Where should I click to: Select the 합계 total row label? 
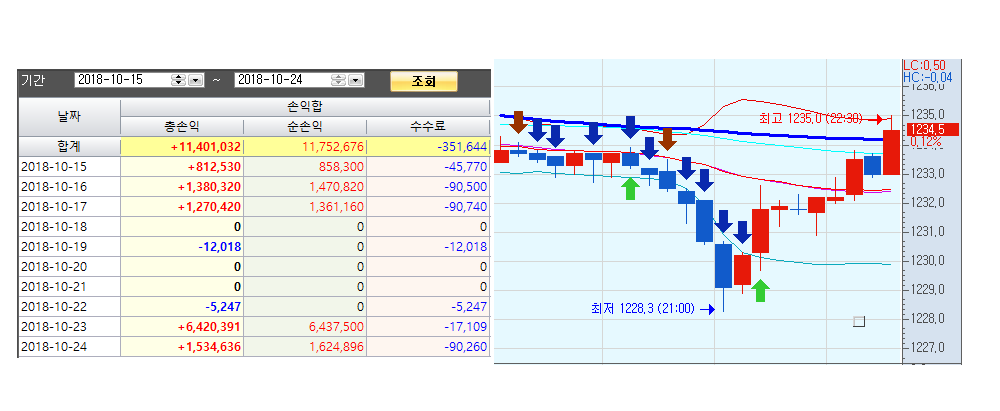pos(69,147)
